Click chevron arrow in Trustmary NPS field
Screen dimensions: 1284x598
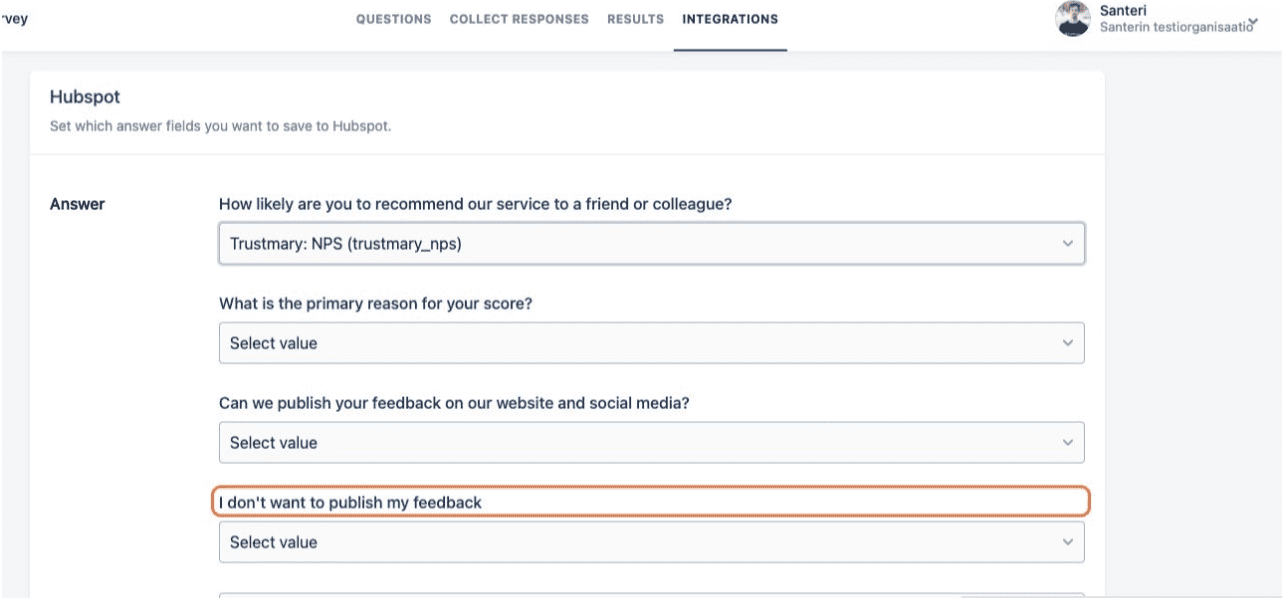[1067, 244]
